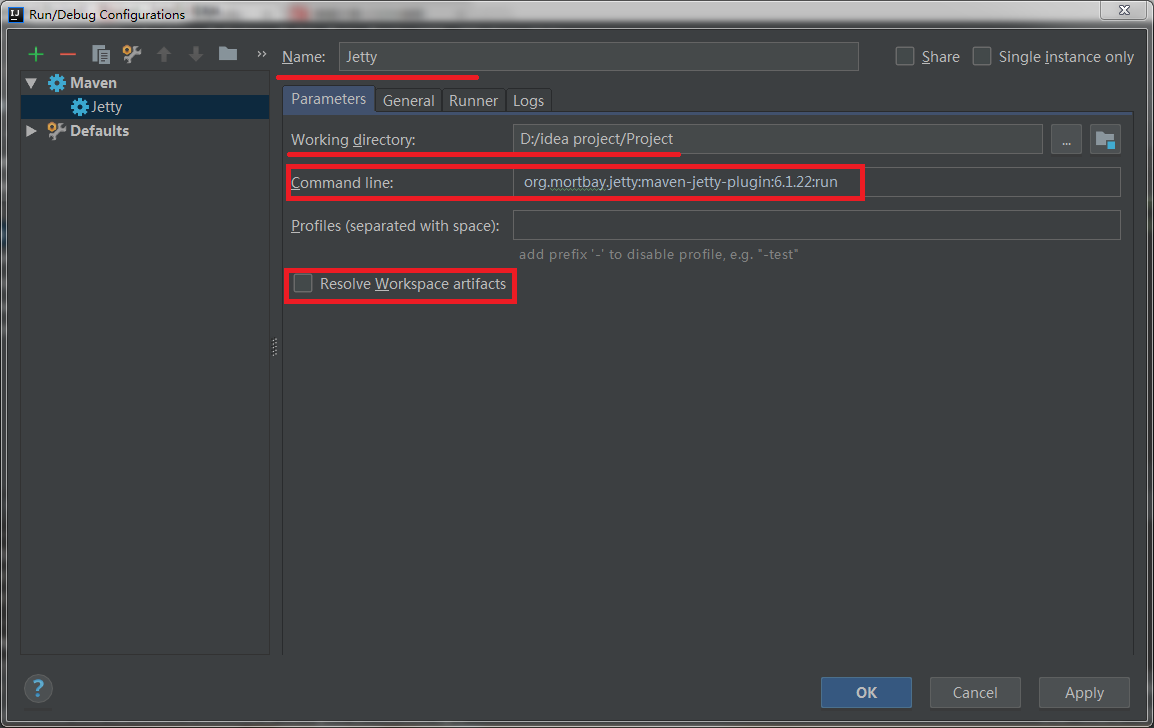Click the splitter grip between the panels
Image resolution: width=1154 pixels, height=728 pixels.
[275, 347]
